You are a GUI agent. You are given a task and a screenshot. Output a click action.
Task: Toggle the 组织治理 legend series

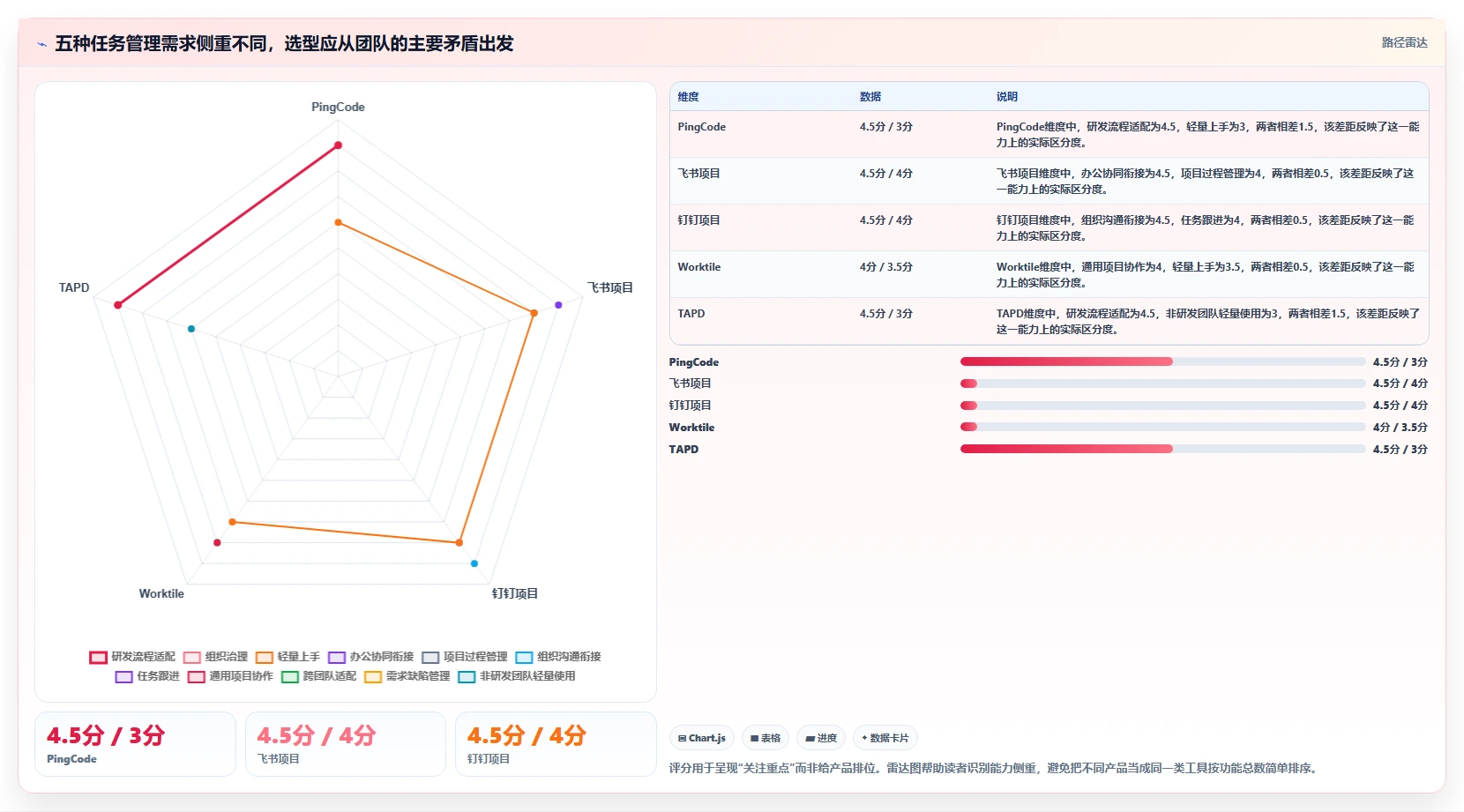215,657
